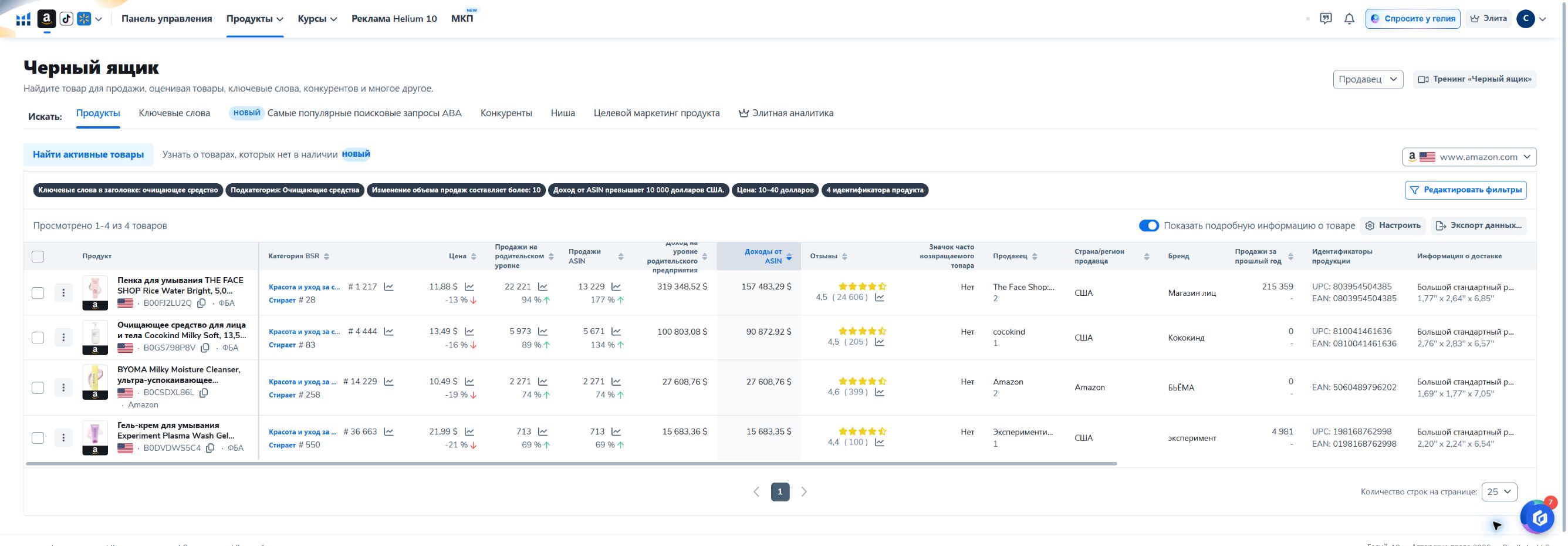Open row actions menu for Cocokind Milky Soft
The image size is (1568, 546).
[63, 338]
